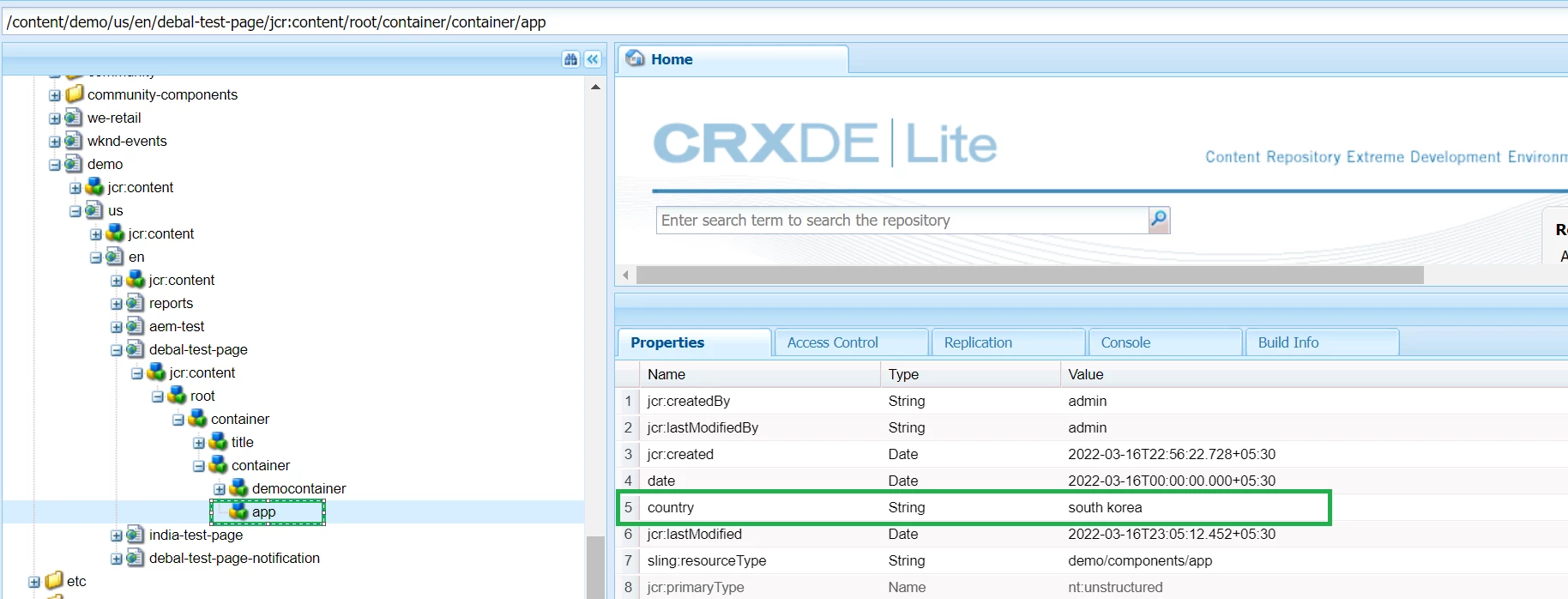Screen dimensions: 1568x599
Task: Click the Name column header
Action: point(759,374)
